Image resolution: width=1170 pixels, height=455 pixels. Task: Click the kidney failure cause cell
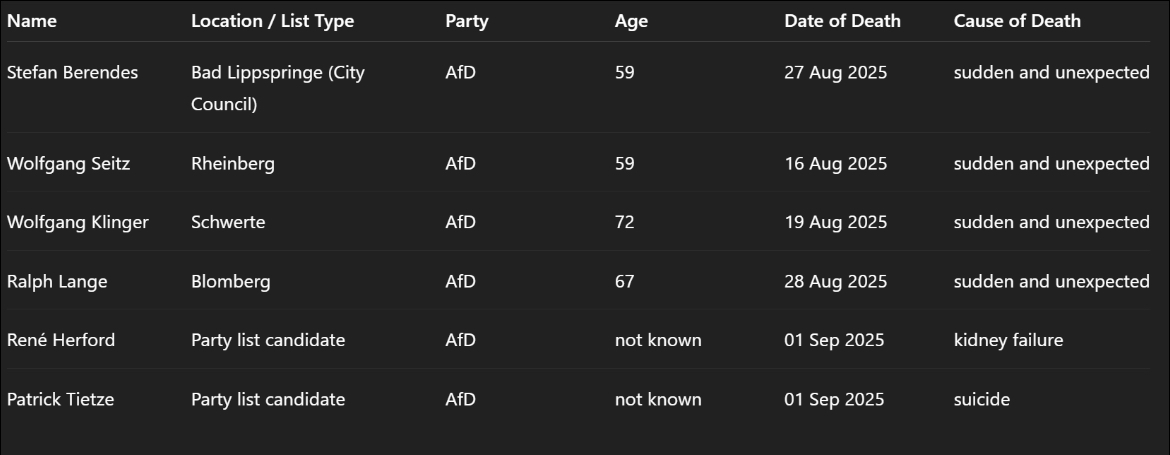(x=1008, y=341)
